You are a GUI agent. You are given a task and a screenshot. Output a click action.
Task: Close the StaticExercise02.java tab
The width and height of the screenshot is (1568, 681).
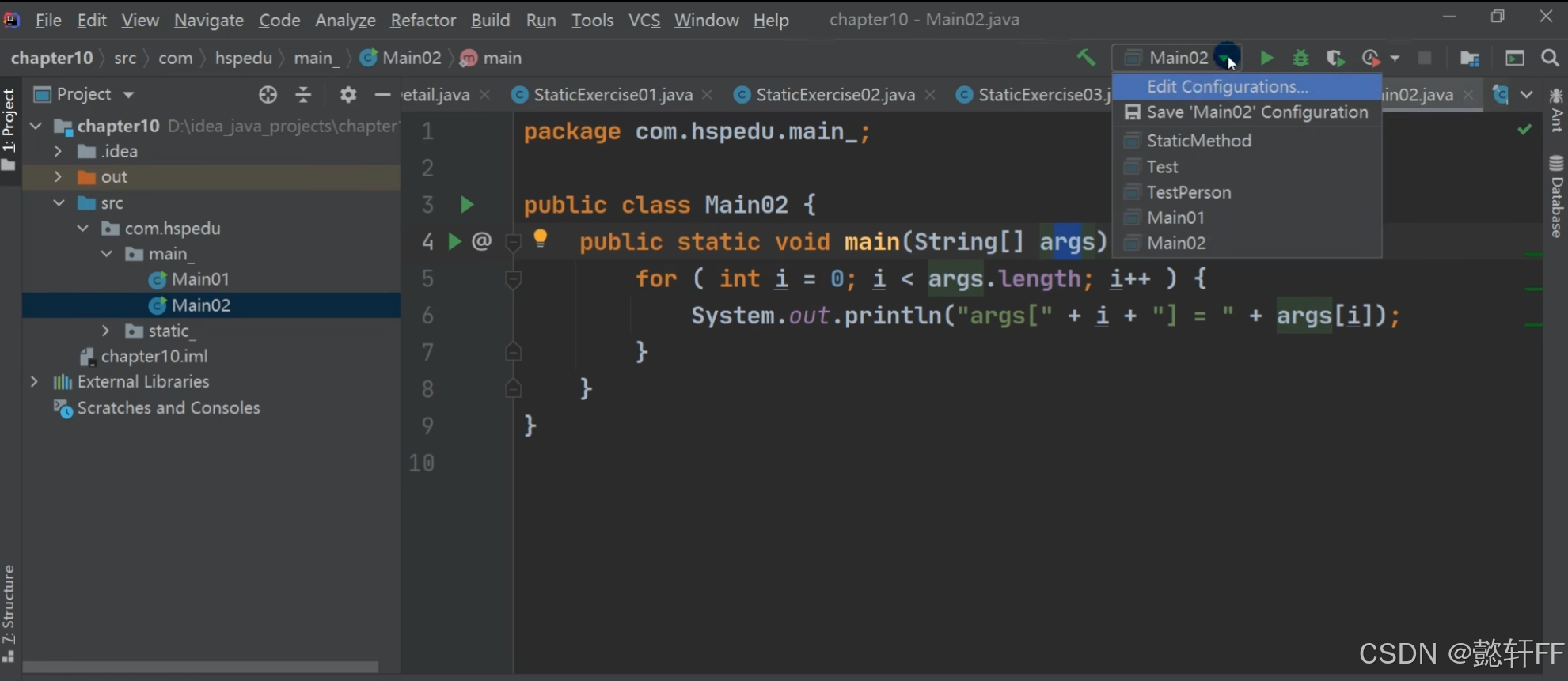(930, 95)
